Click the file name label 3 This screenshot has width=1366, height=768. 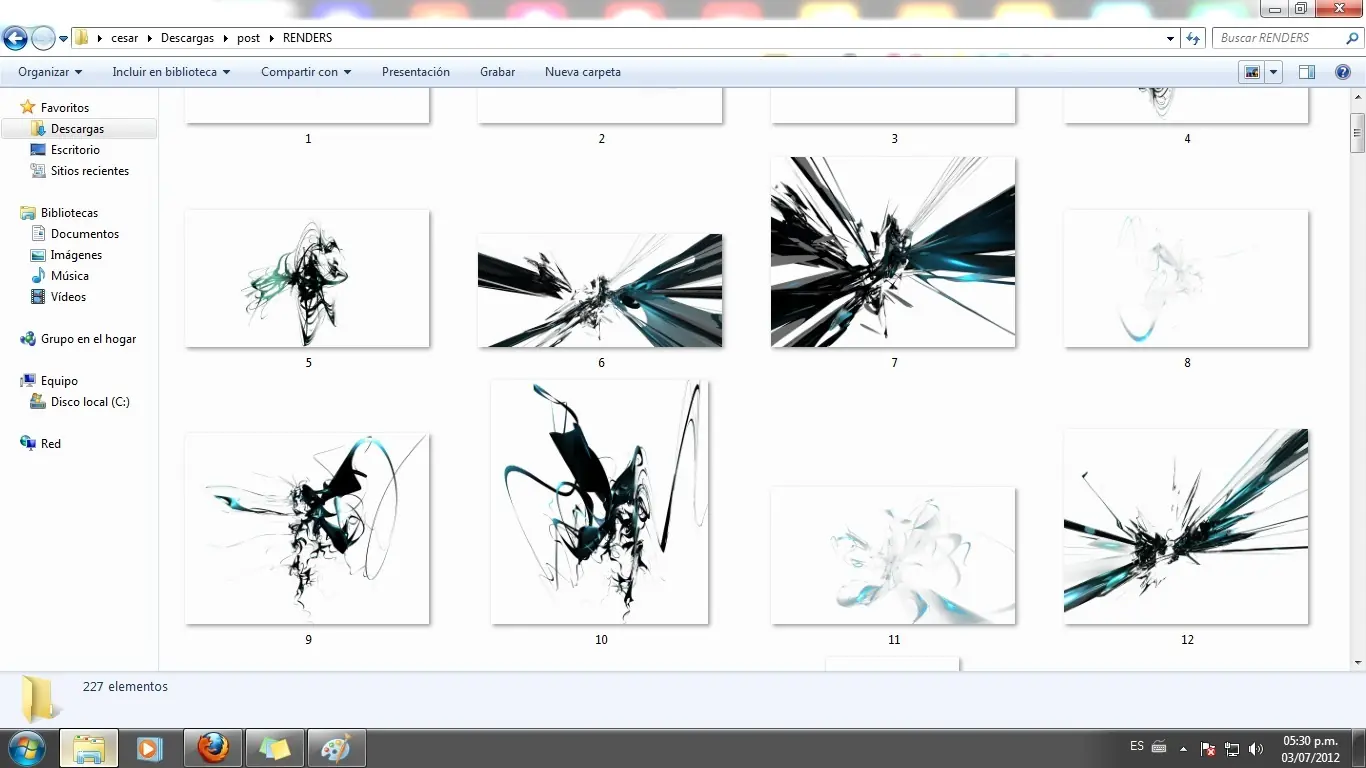[894, 139]
